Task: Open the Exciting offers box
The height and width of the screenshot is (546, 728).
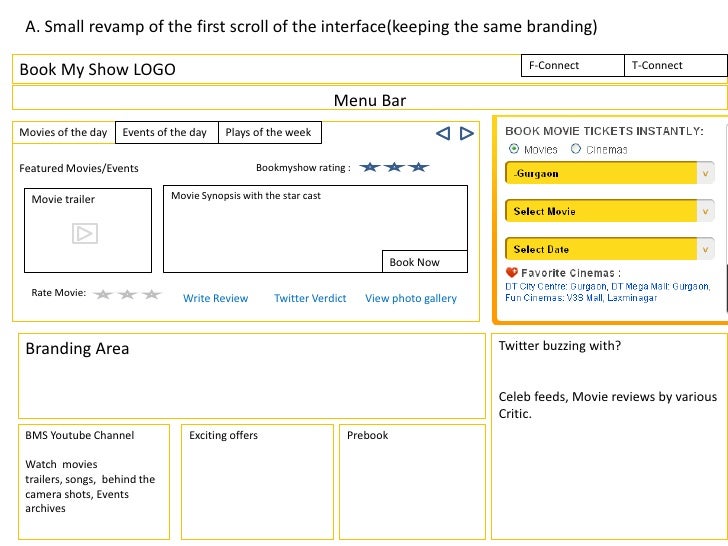Action: (x=257, y=482)
